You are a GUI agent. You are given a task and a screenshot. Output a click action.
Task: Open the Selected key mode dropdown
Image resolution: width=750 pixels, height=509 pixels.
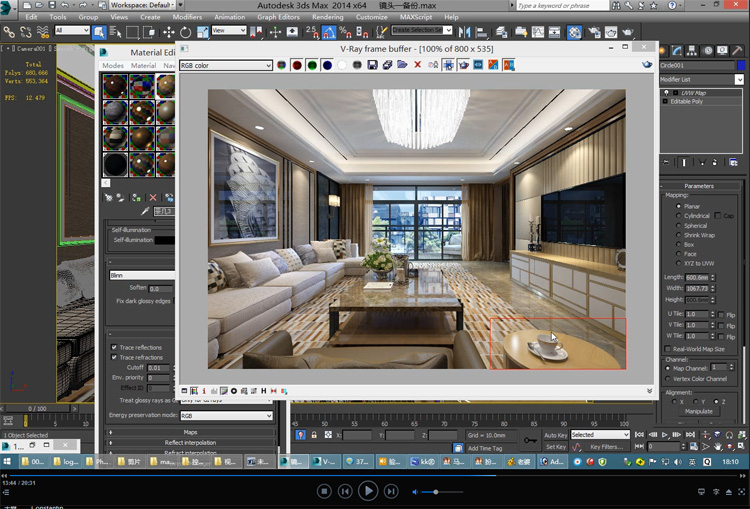[x=600, y=435]
